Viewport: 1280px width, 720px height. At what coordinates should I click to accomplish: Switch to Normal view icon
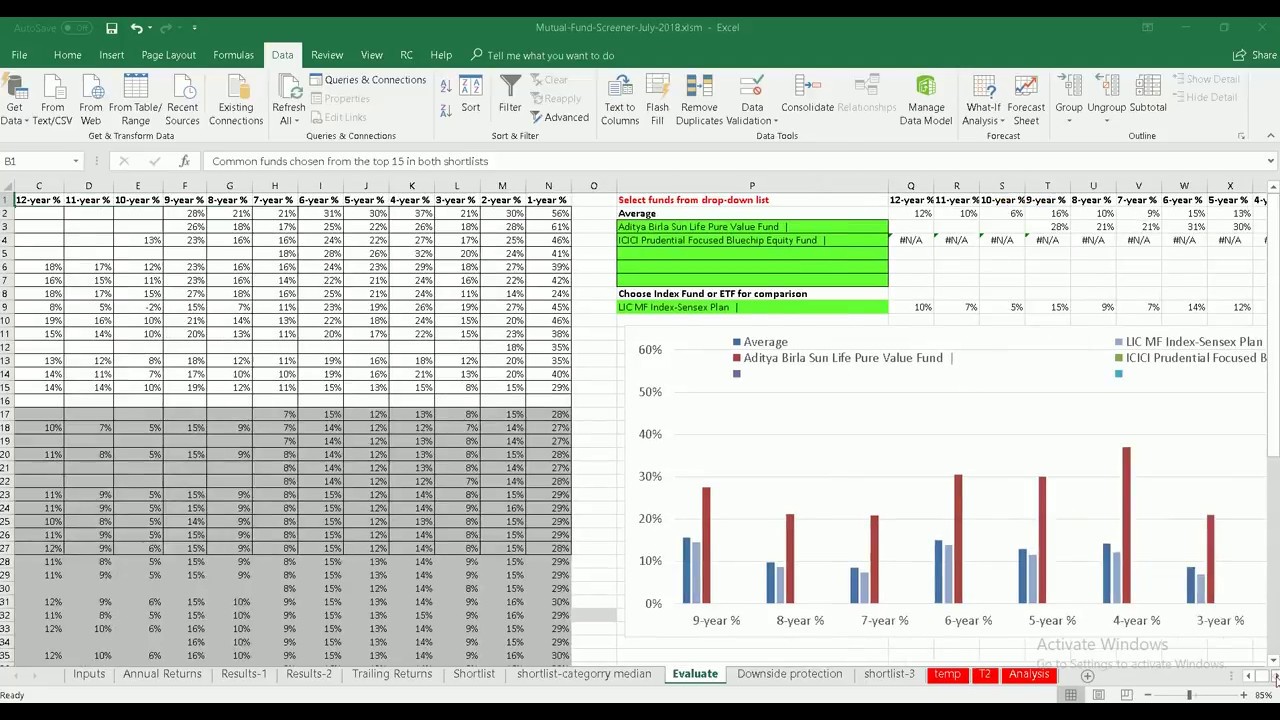[x=1070, y=695]
